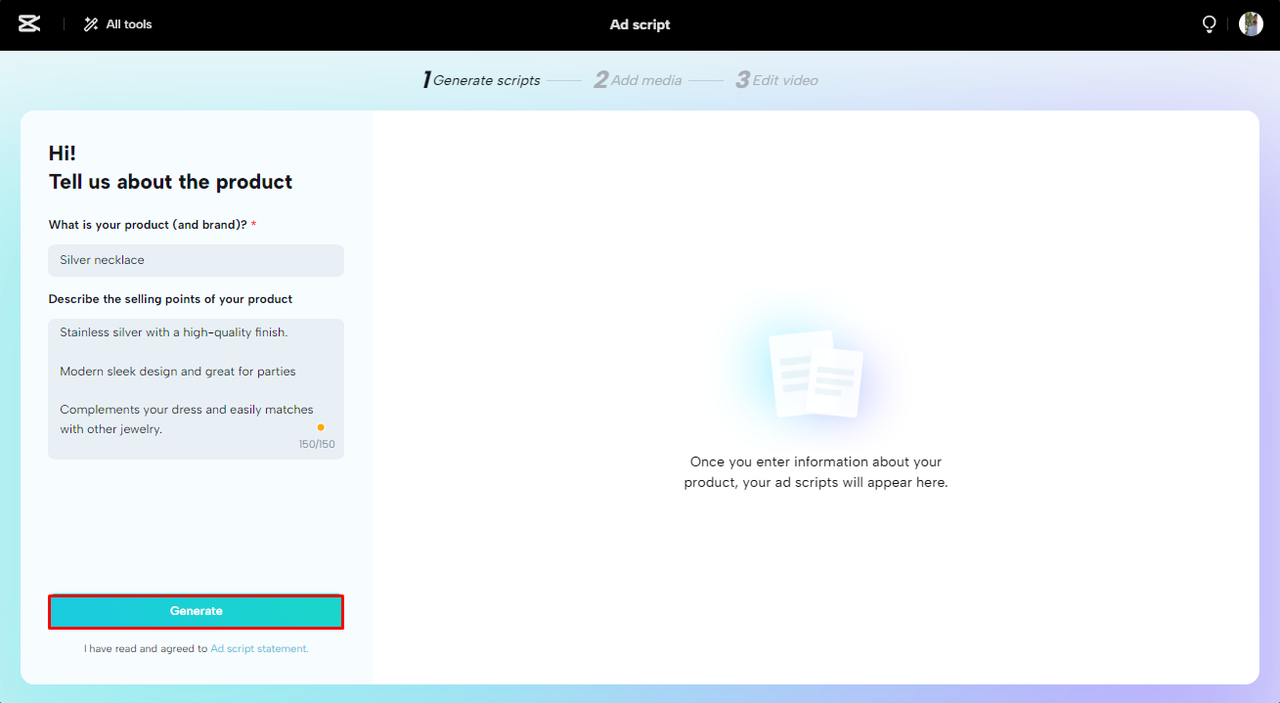The width and height of the screenshot is (1280, 703).
Task: Click the 'your ad scripts will appear here' message
Action: pyautogui.click(x=816, y=472)
